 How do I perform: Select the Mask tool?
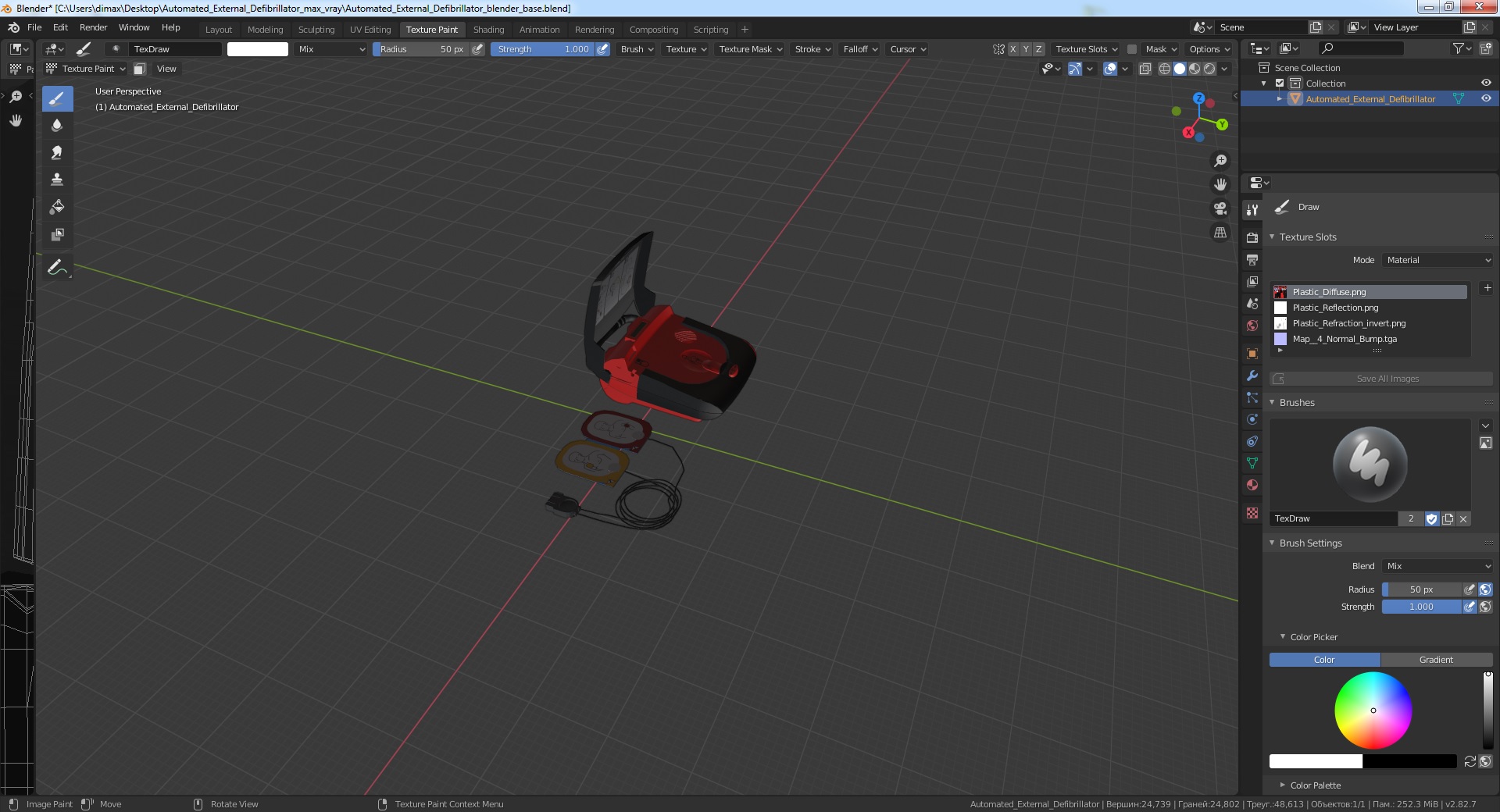[57, 234]
